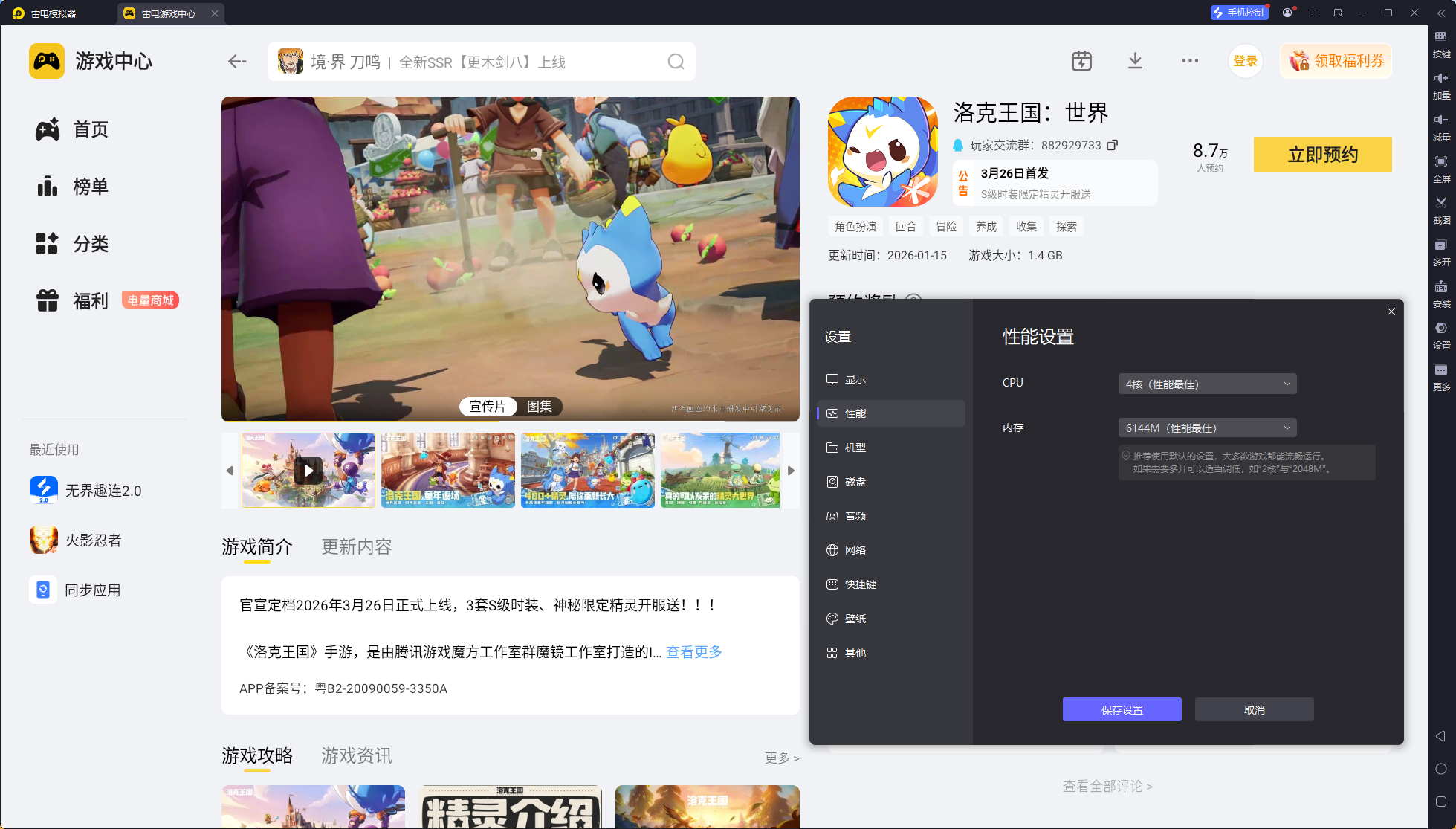This screenshot has width=1456, height=829.
Task: Click the install APK icon in sidebar
Action: click(1441, 287)
